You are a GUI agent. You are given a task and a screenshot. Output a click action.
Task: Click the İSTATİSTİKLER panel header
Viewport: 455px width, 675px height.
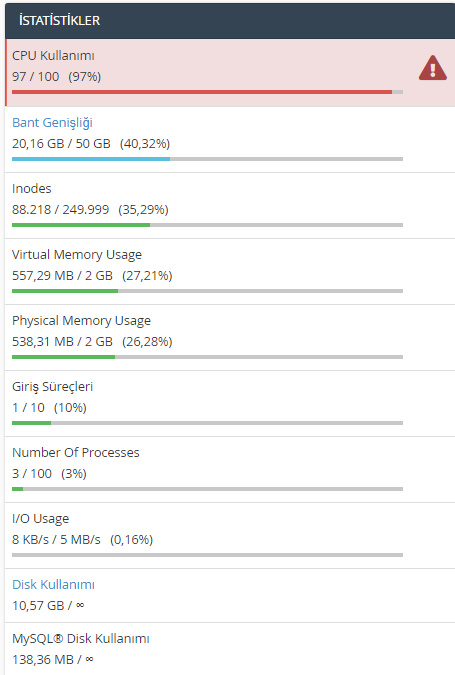[x=230, y=21]
